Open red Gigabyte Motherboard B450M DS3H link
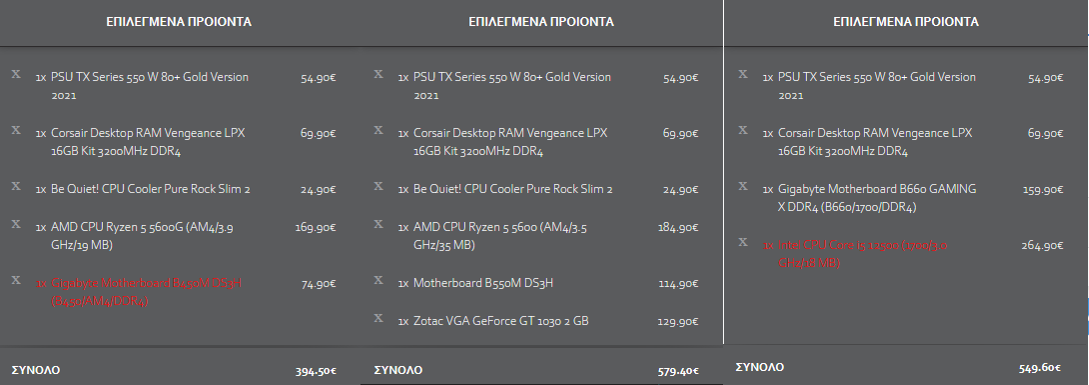 pos(147,292)
